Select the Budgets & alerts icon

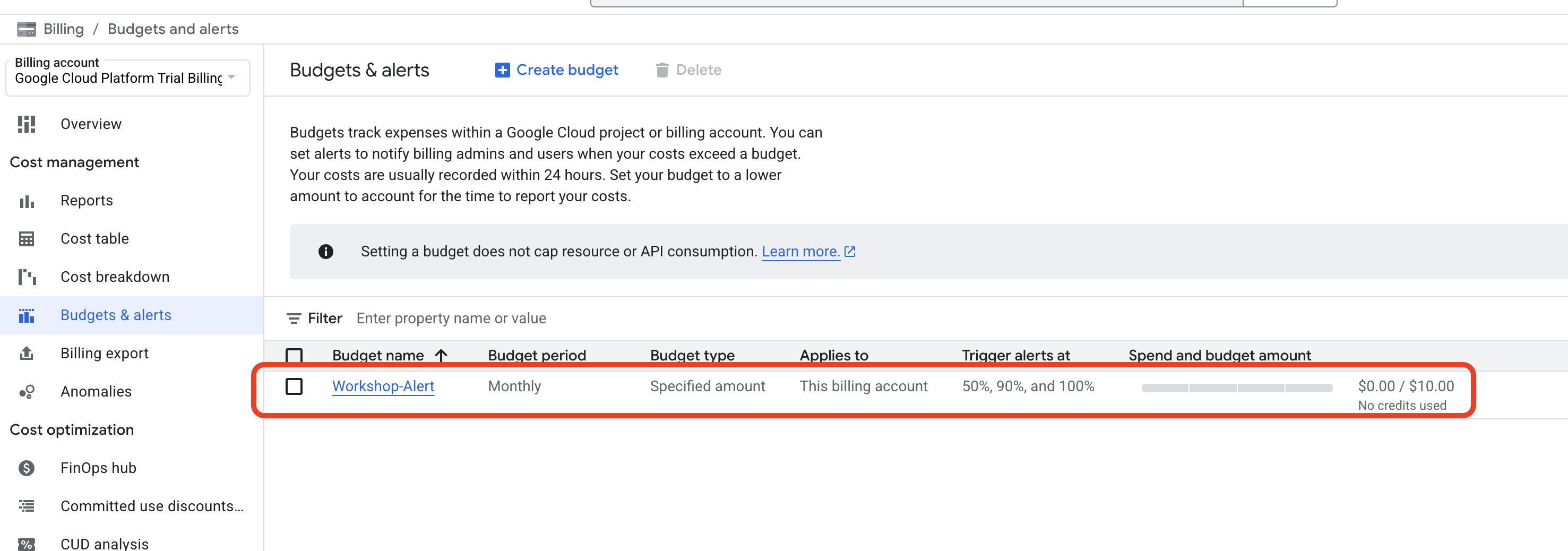pyautogui.click(x=27, y=315)
